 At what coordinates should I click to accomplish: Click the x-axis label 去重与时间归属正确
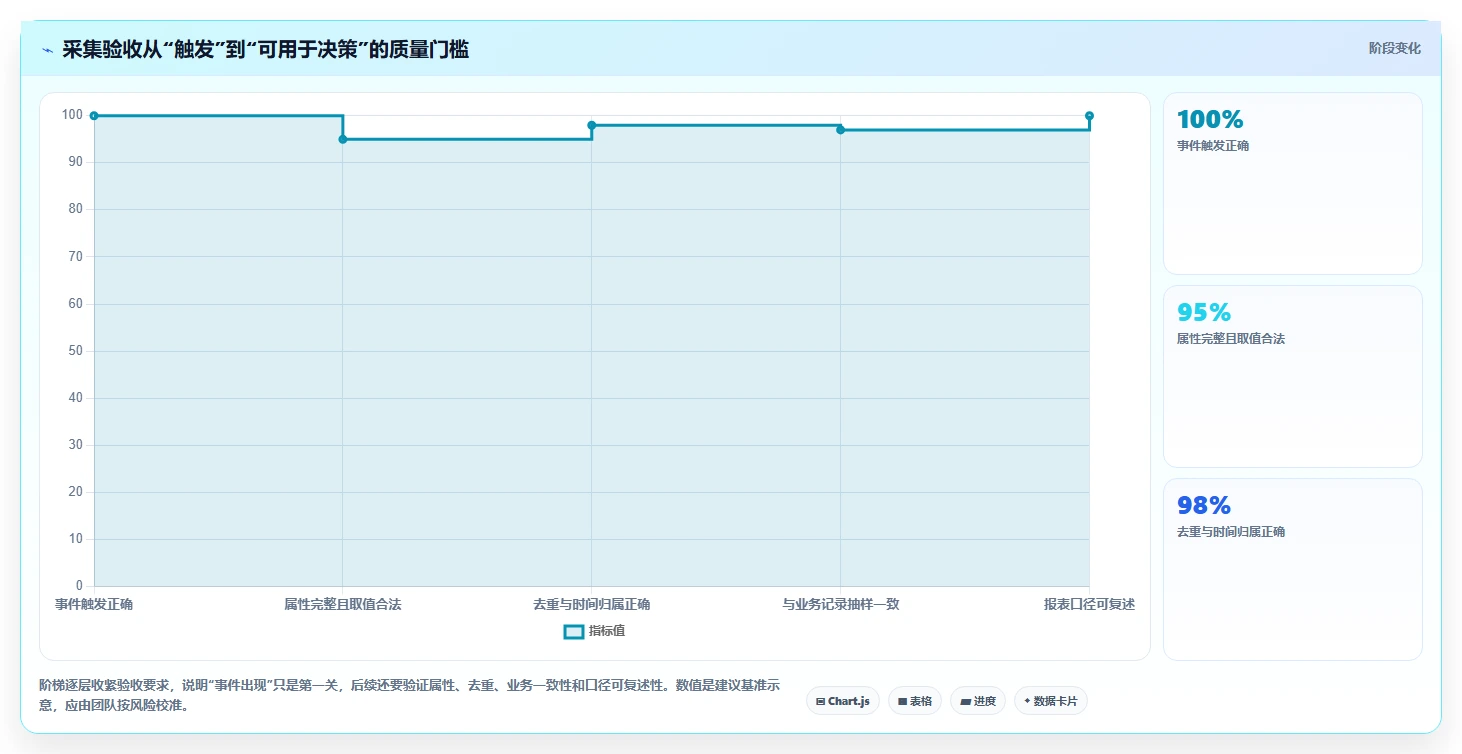(x=592, y=604)
